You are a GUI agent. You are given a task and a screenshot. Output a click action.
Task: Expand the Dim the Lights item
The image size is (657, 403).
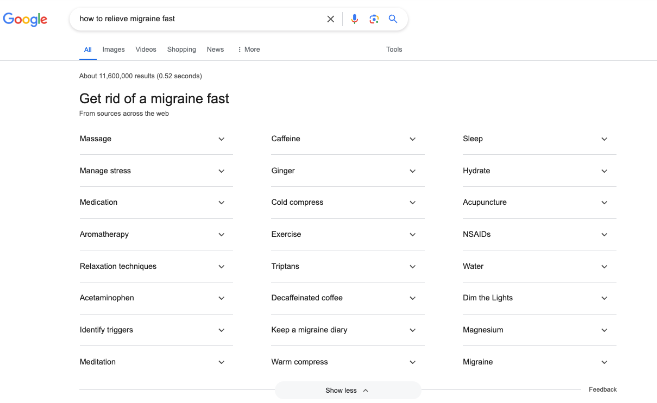[539, 298]
